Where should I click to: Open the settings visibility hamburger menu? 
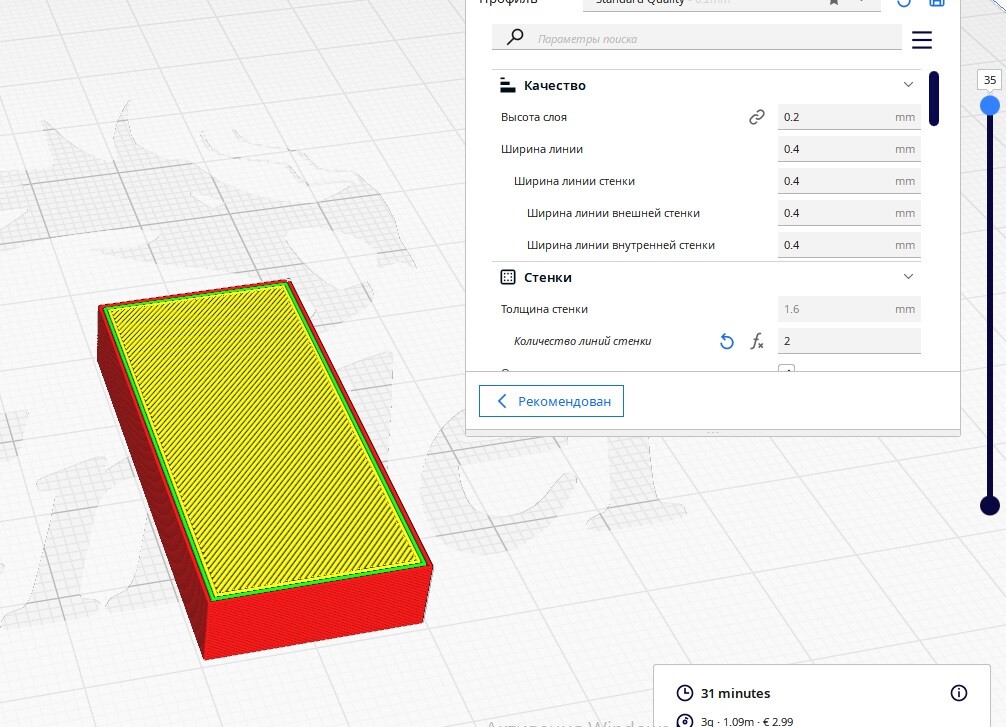[922, 39]
